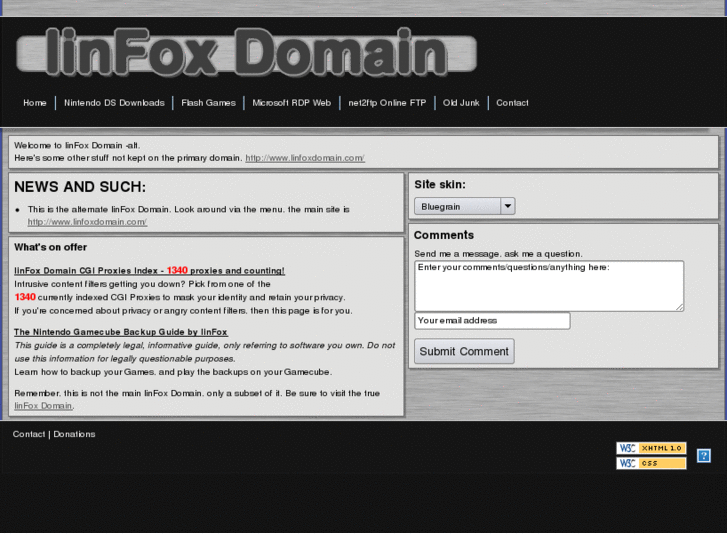Go to the Home menu item
The image size is (727, 545).
pos(35,103)
